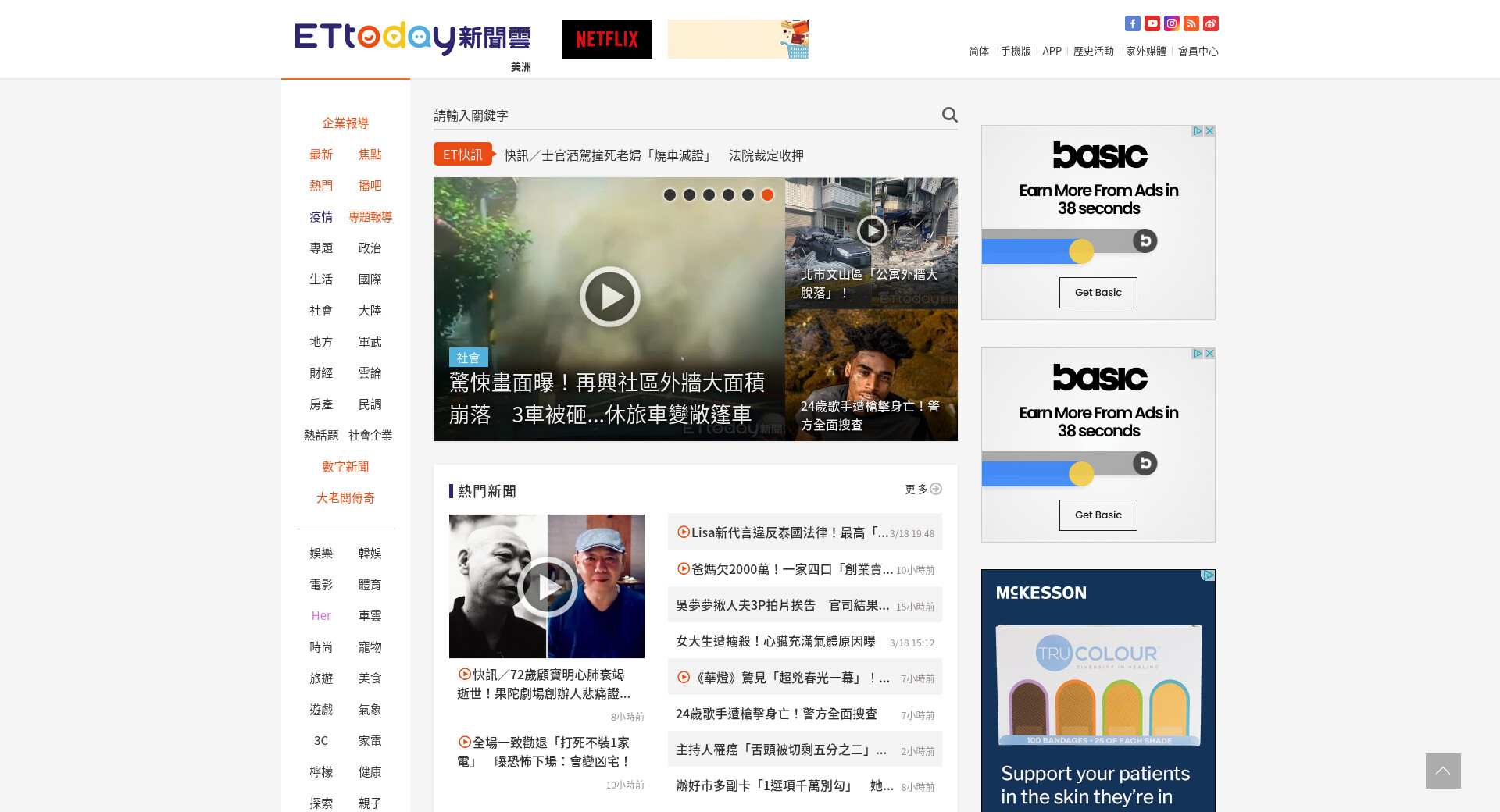1500x812 pixels.
Task: Open the RSS feed icon
Action: (x=1191, y=23)
